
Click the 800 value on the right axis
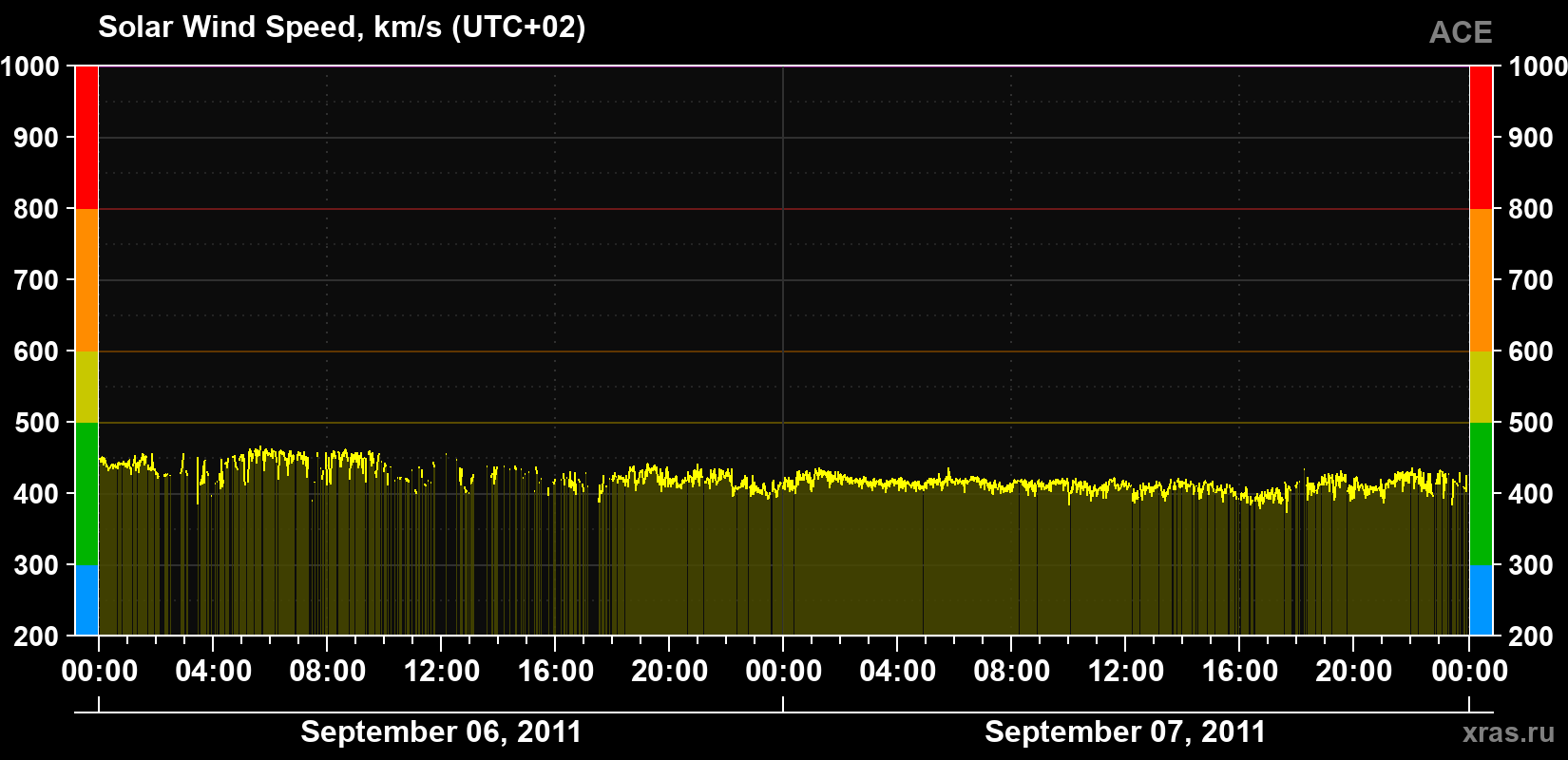click(x=1531, y=209)
